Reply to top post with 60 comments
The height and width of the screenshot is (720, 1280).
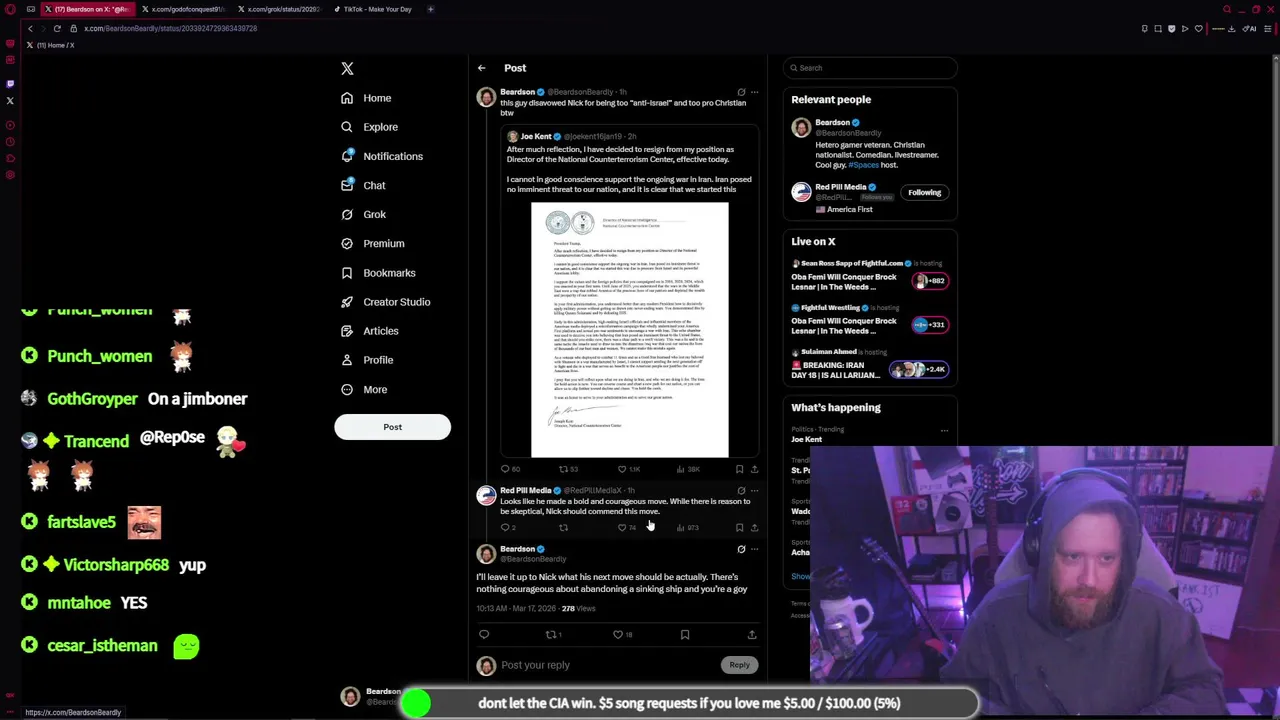[510, 468]
